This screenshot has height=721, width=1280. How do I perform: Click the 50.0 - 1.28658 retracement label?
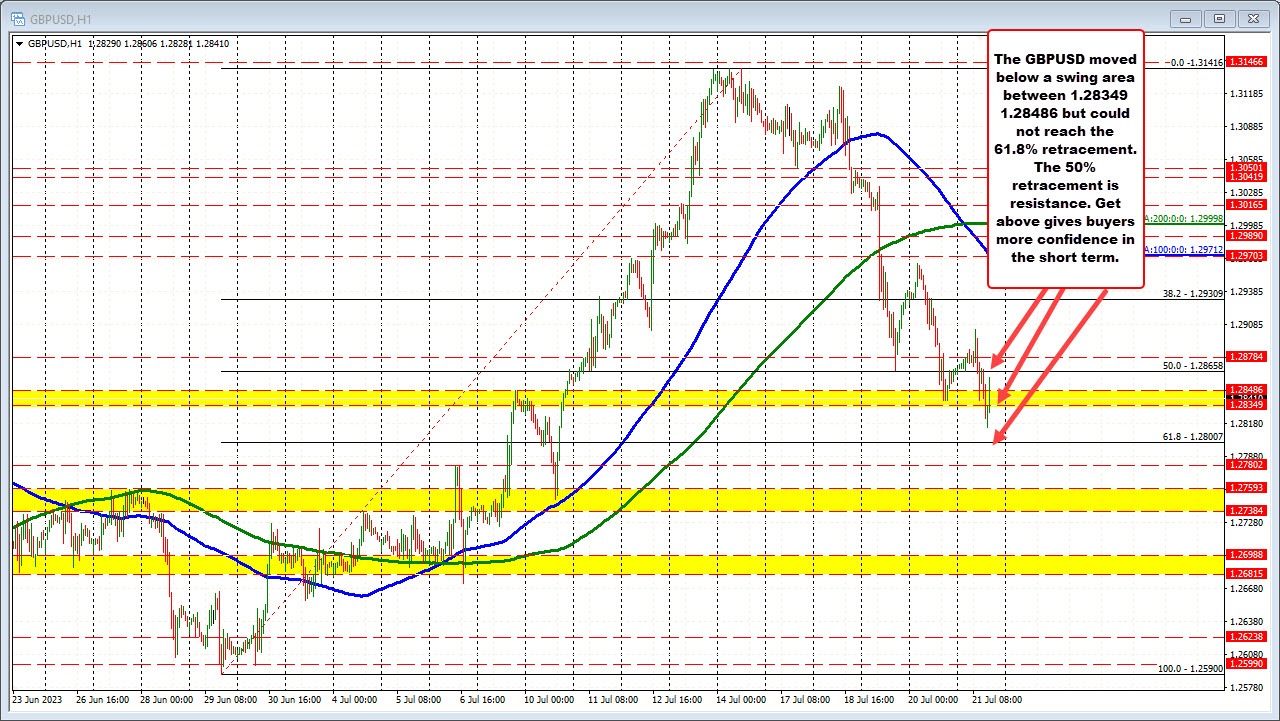pyautogui.click(x=1193, y=366)
